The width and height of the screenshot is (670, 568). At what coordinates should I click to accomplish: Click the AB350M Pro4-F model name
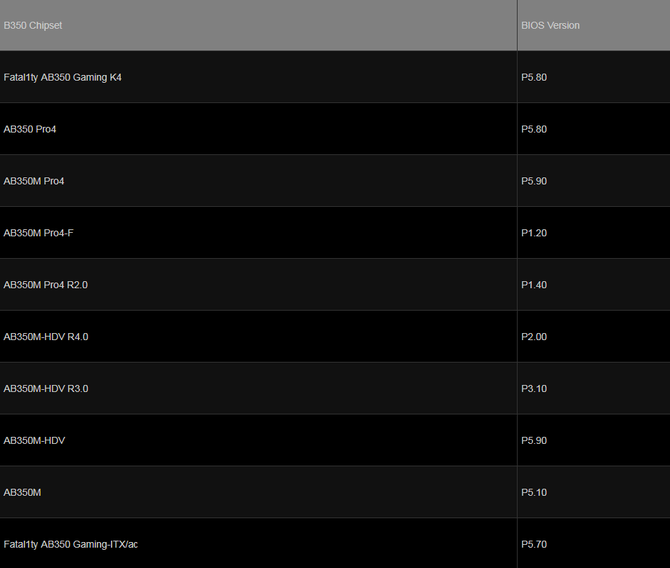(38, 233)
